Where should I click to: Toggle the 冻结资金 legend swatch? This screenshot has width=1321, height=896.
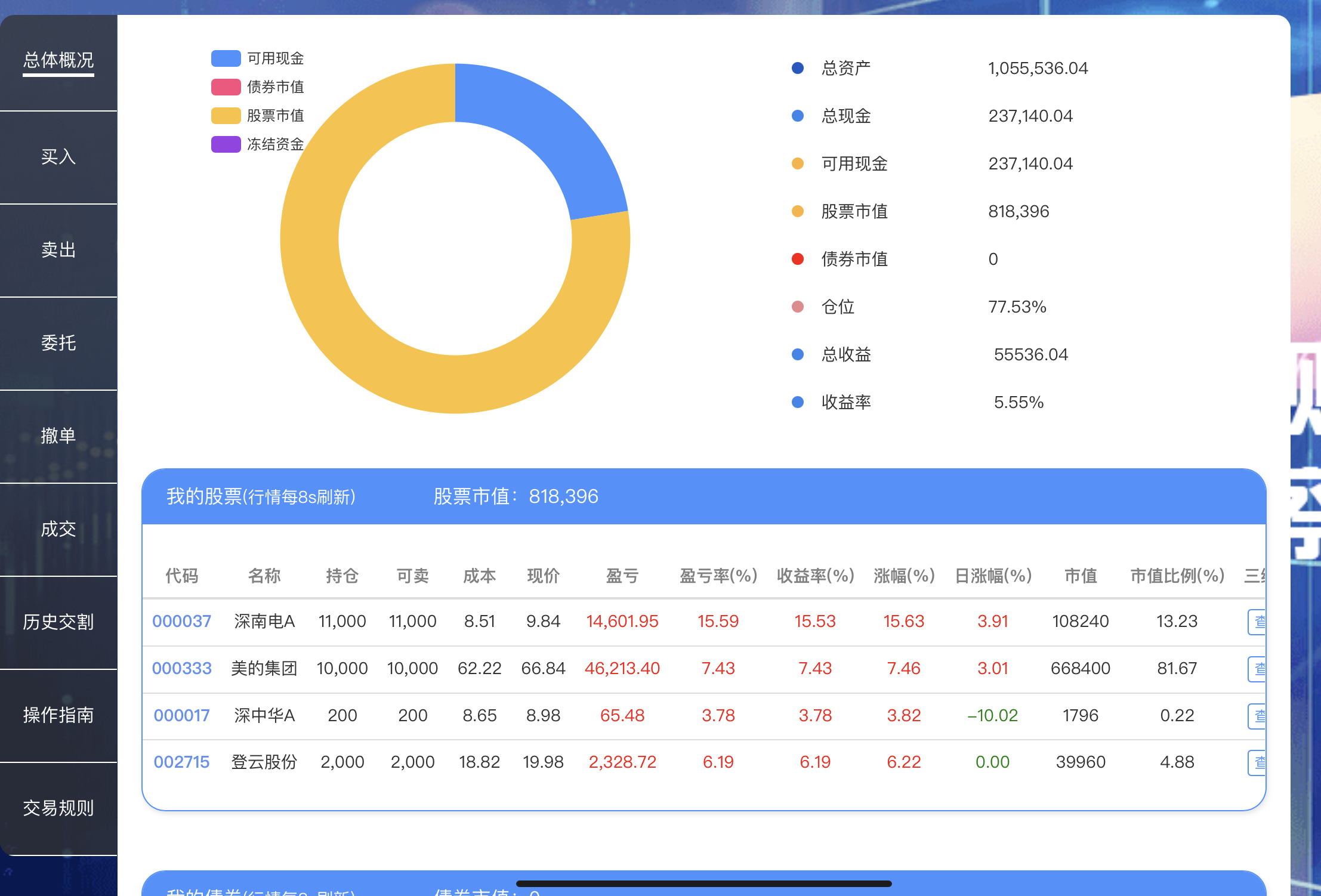(226, 144)
